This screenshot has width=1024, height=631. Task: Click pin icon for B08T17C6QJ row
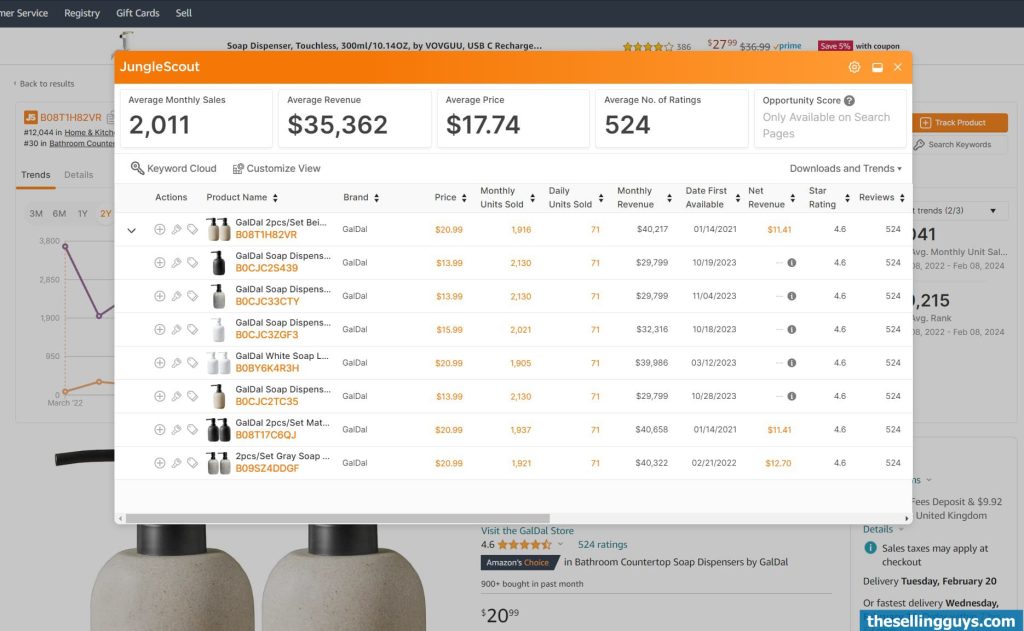(x=176, y=429)
